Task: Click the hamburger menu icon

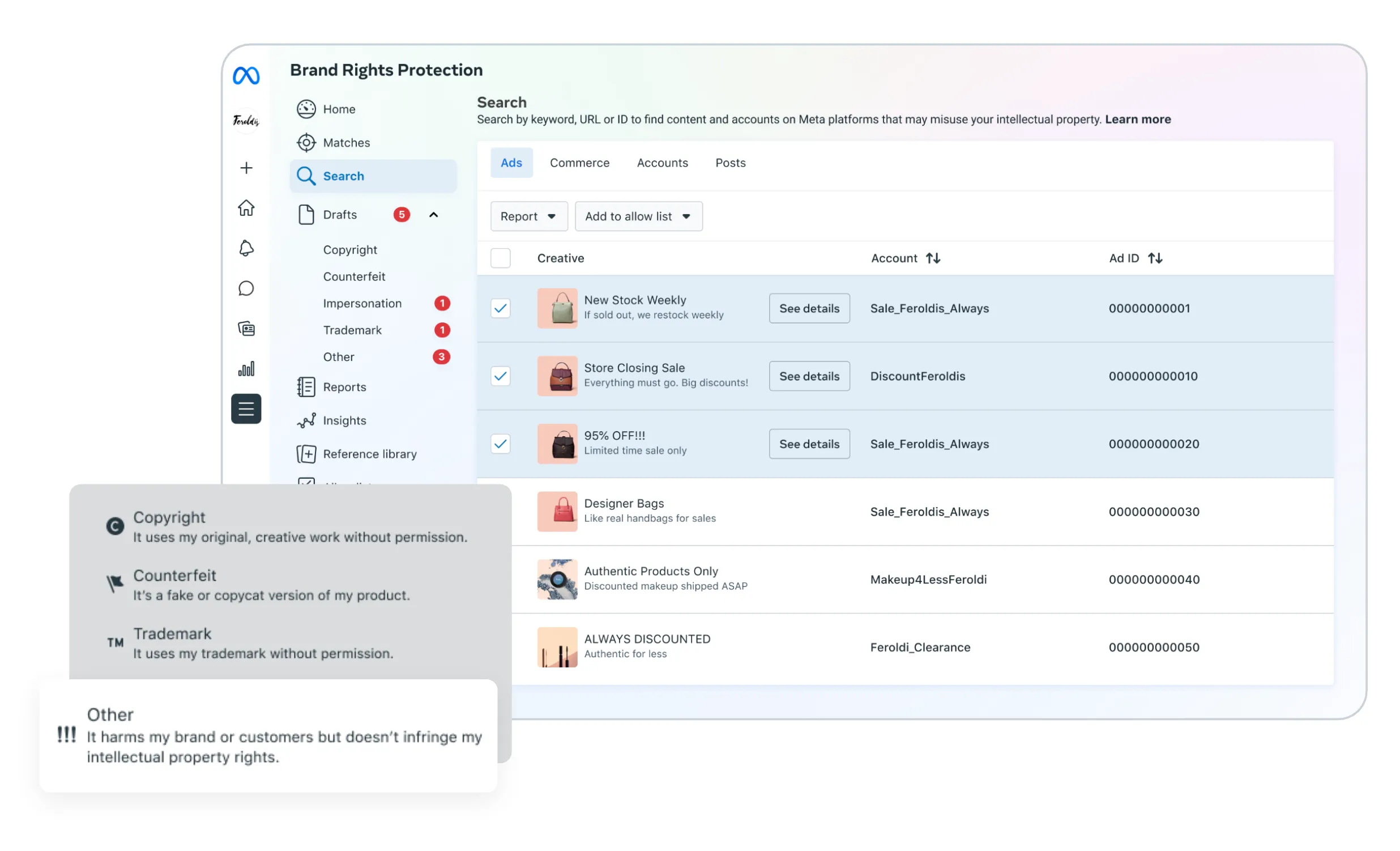Action: pos(246,409)
